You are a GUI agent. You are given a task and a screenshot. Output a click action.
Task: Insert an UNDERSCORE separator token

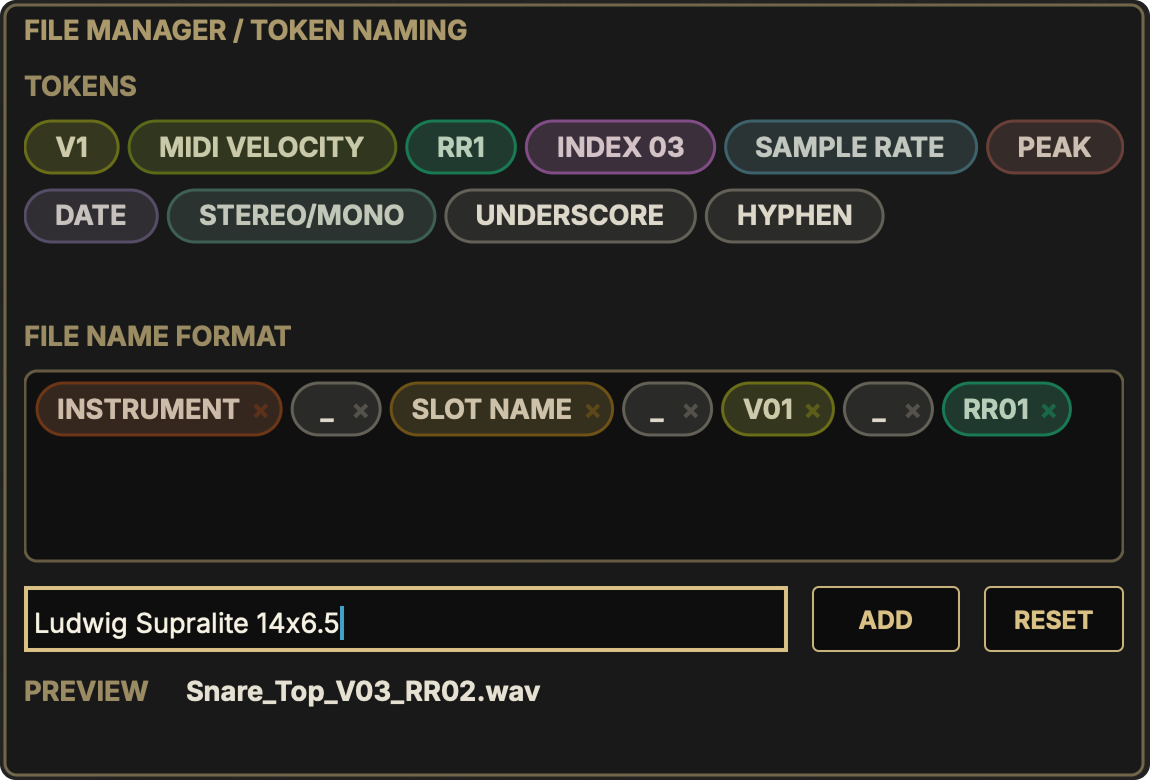(x=570, y=216)
